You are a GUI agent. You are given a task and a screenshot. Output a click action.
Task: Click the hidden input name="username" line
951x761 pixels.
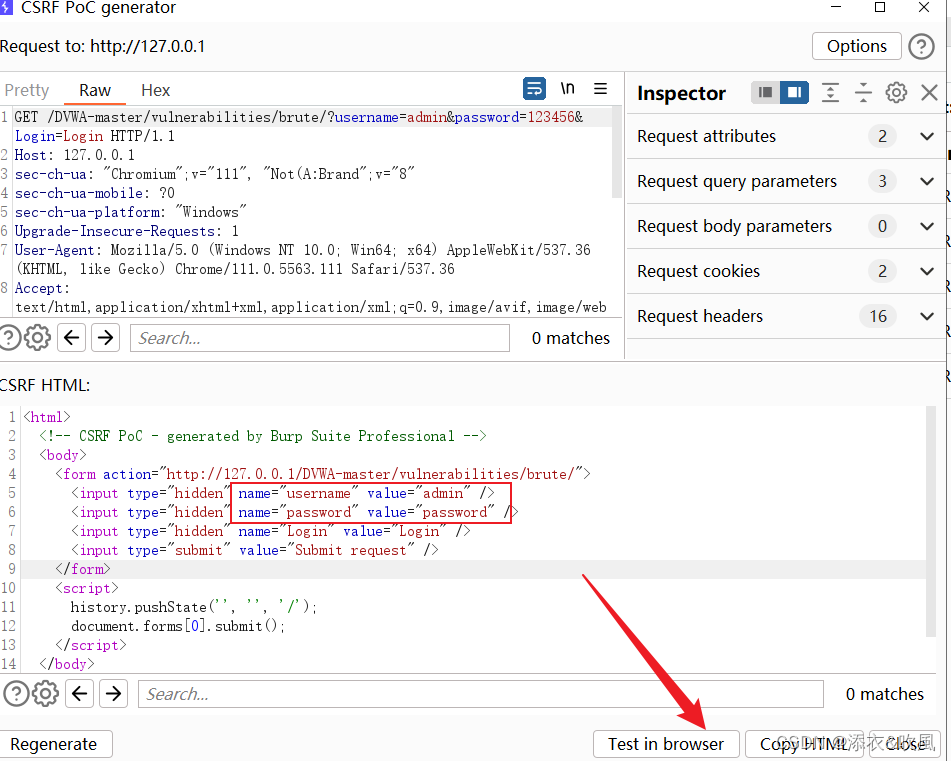point(283,493)
